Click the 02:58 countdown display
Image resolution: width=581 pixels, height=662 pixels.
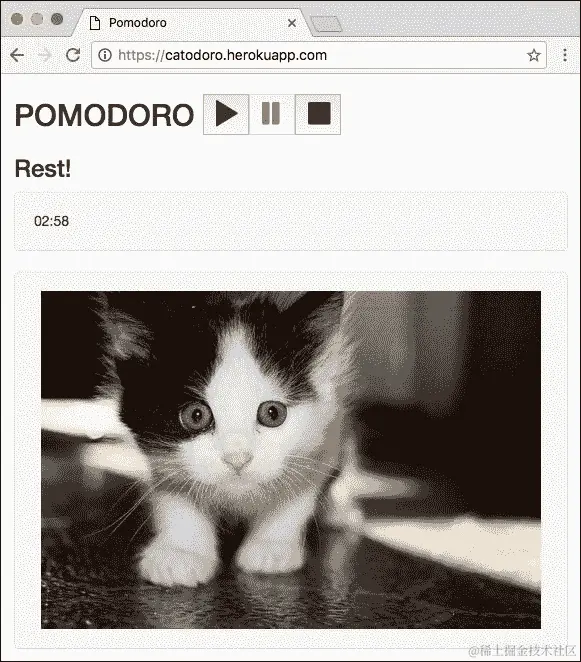52,221
